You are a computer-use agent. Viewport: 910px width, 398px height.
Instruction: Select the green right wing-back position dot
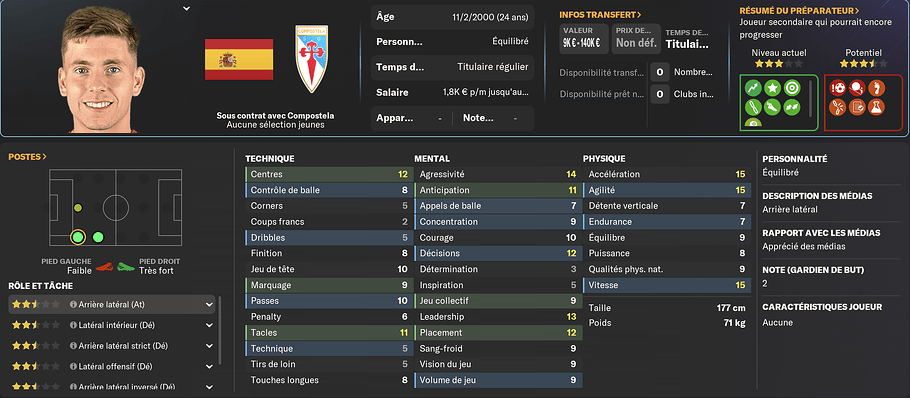[x=98, y=237]
